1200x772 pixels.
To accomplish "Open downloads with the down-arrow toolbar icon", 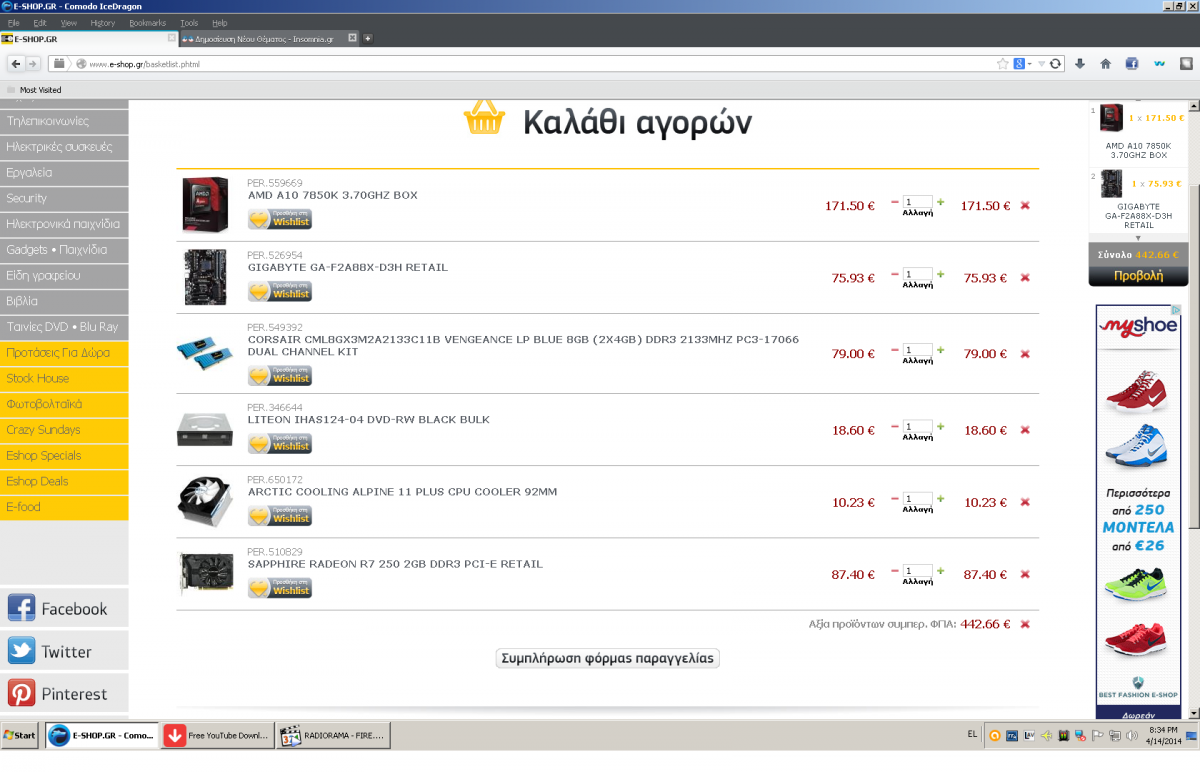I will [x=1080, y=63].
